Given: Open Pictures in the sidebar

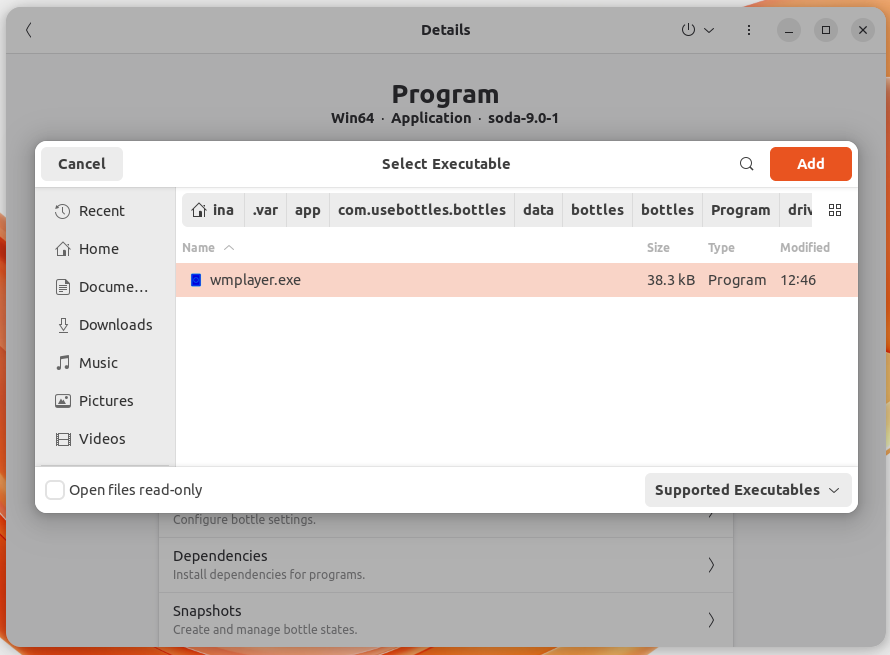Looking at the screenshot, I should click(106, 401).
